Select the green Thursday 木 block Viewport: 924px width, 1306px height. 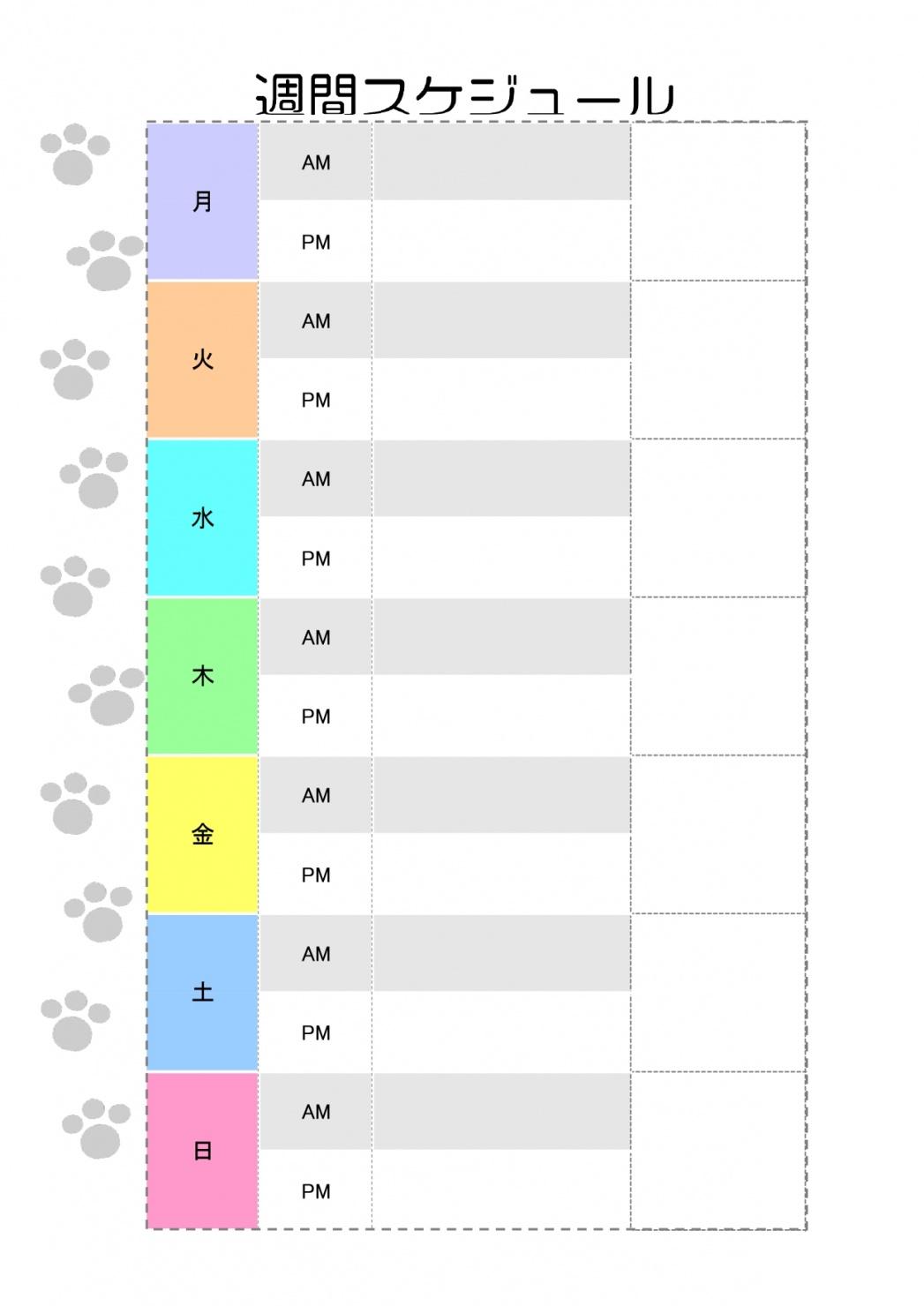point(202,676)
